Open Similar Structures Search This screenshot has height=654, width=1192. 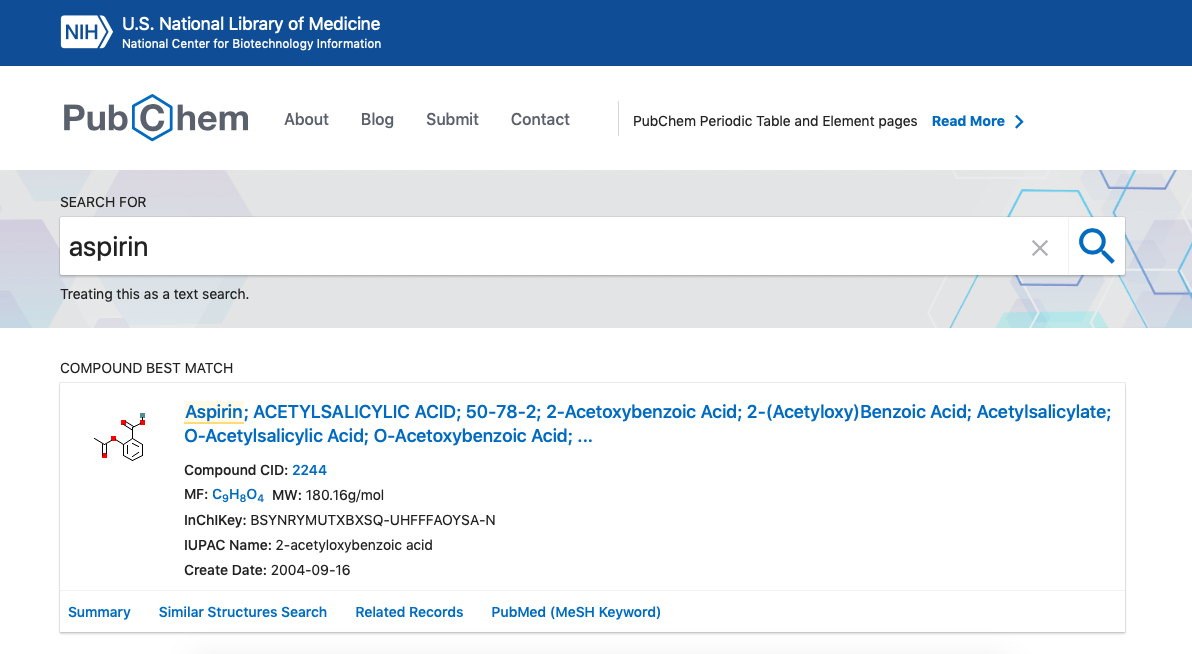click(x=243, y=612)
